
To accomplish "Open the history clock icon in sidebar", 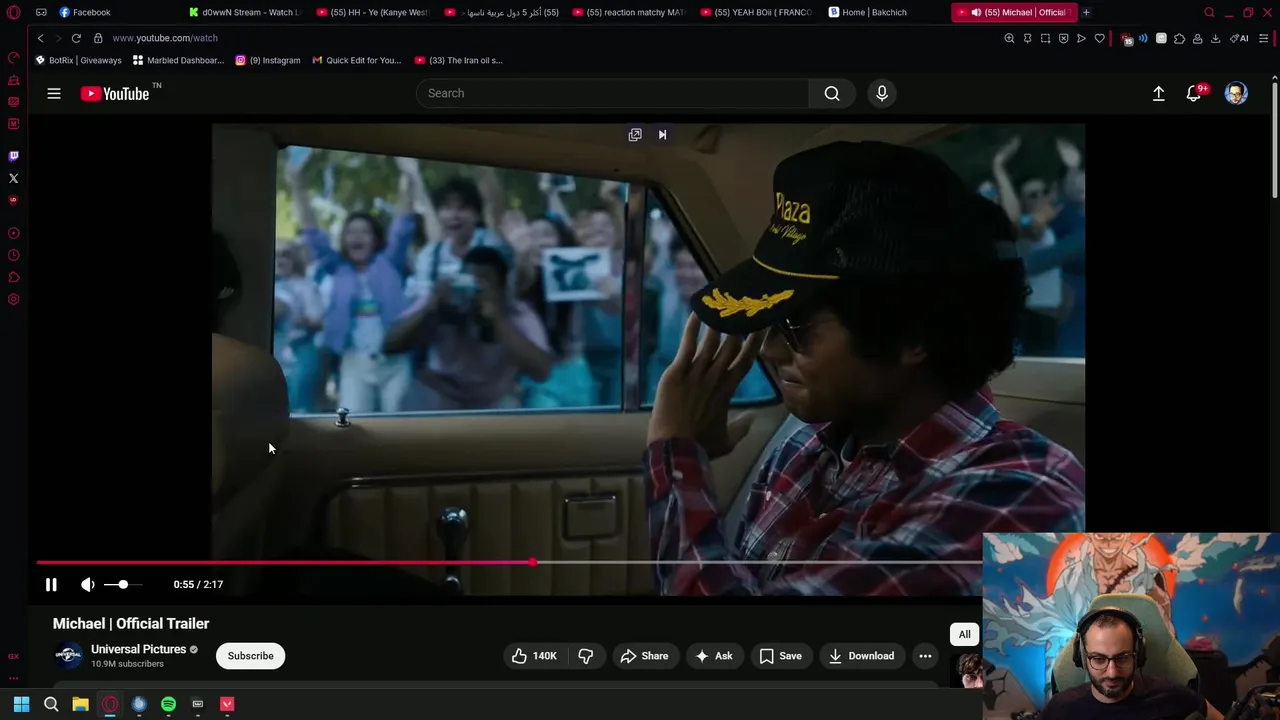I will [x=13, y=255].
